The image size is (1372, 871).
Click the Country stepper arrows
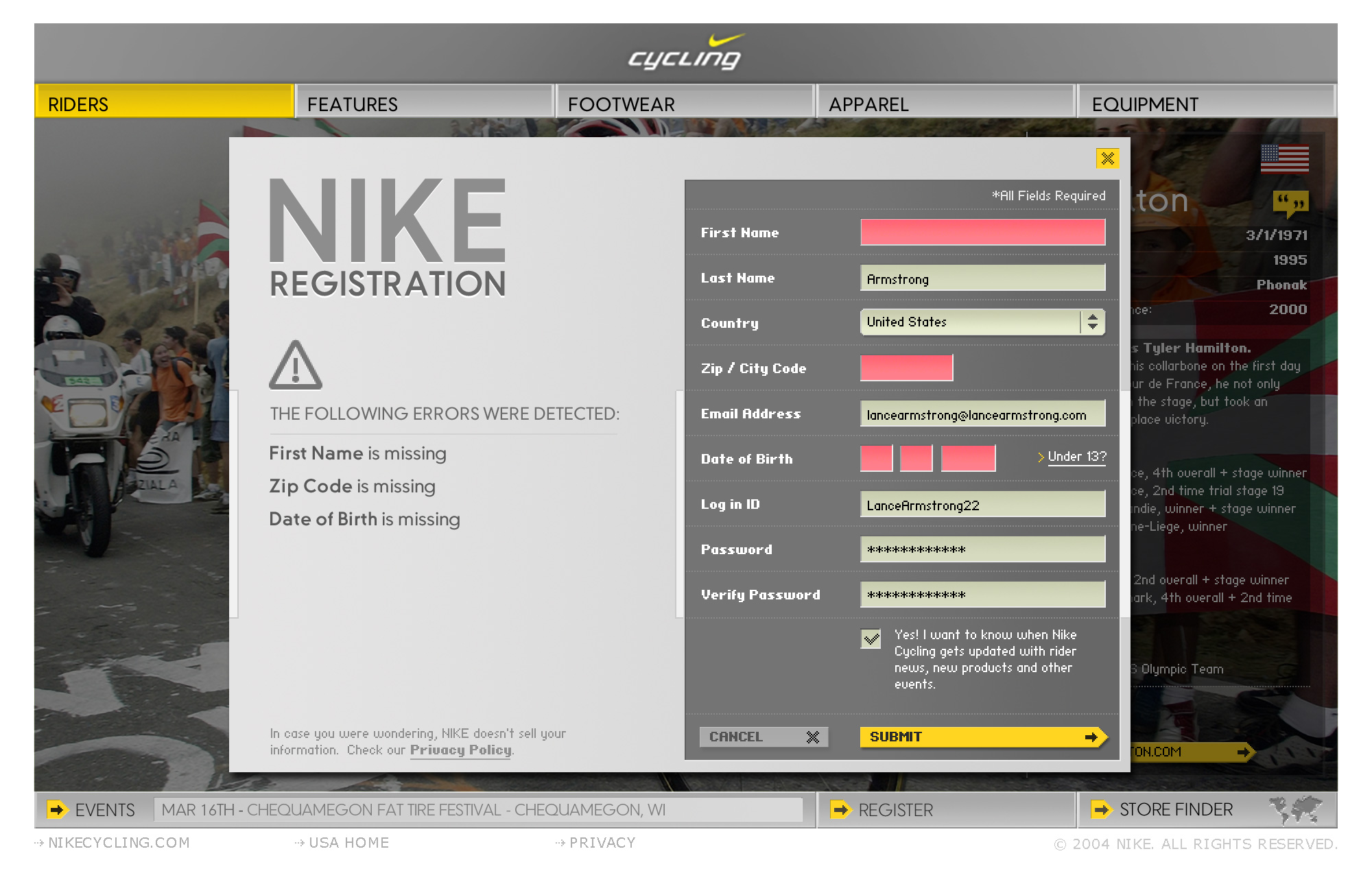click(1093, 322)
